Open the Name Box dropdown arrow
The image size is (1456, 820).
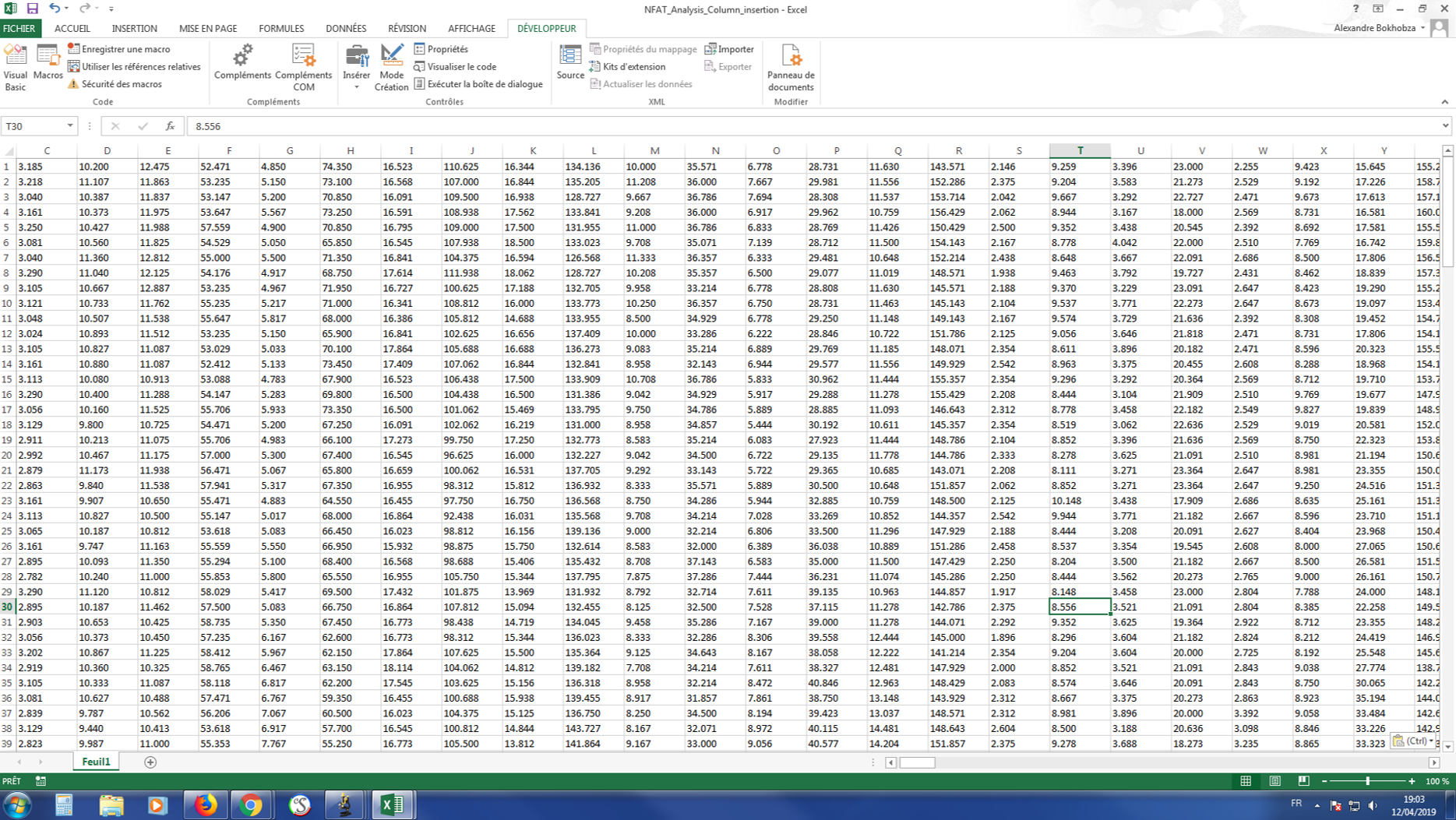pyautogui.click(x=70, y=126)
